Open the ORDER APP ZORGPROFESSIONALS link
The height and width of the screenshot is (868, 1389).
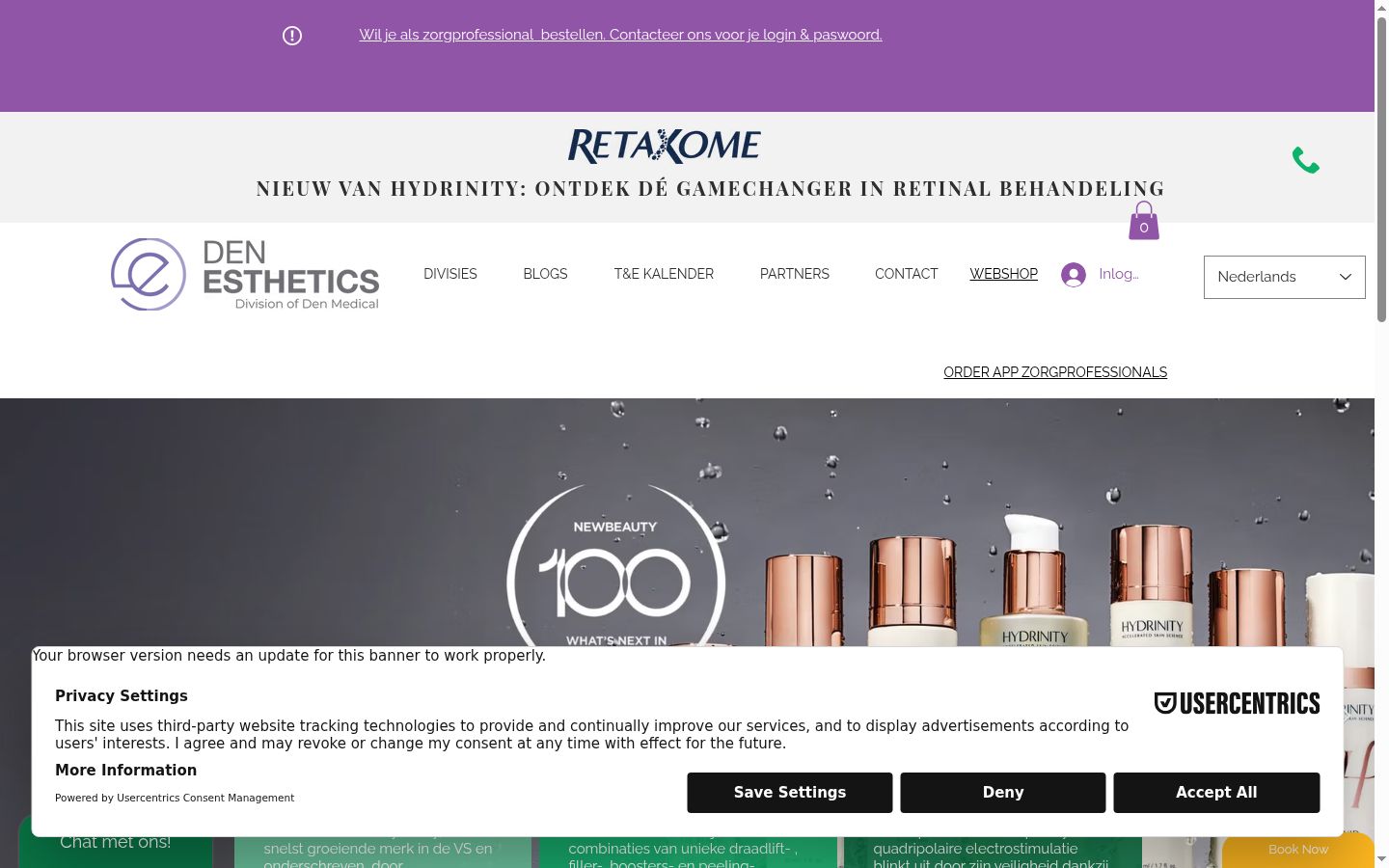click(1055, 372)
